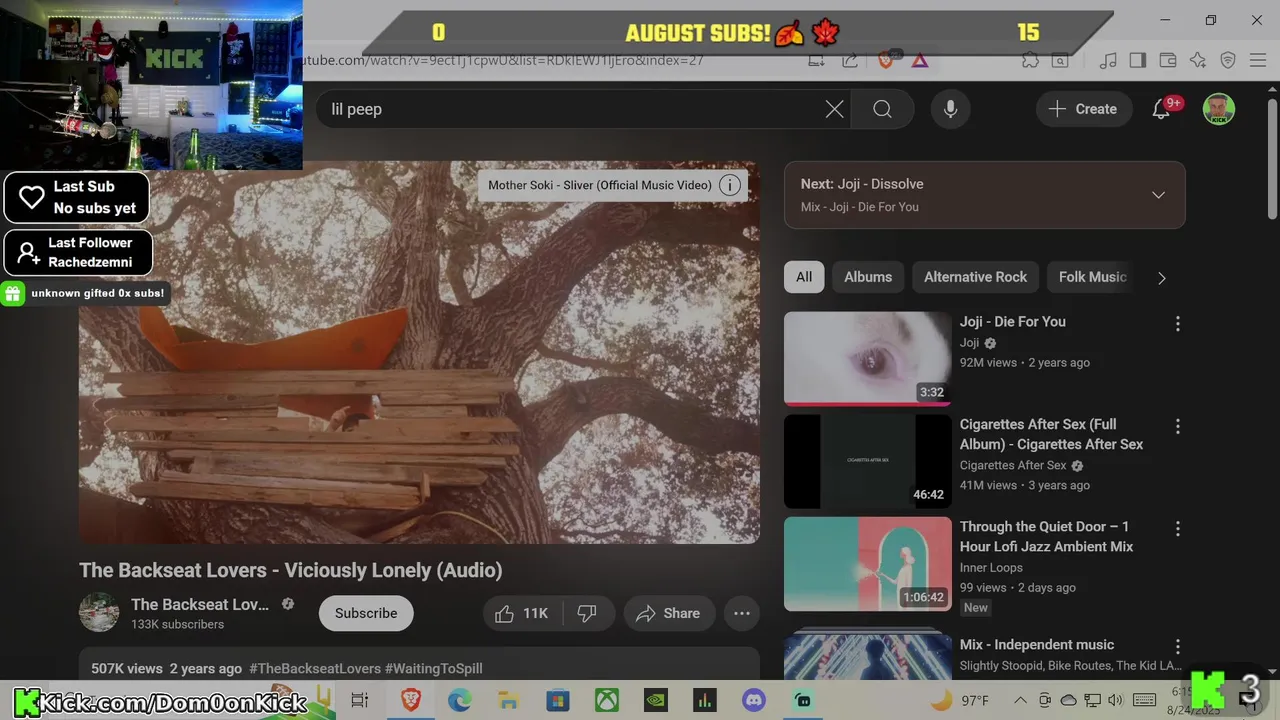Open volume speaker icon in system tray
Screen dimensions: 1280x720
1116,700
